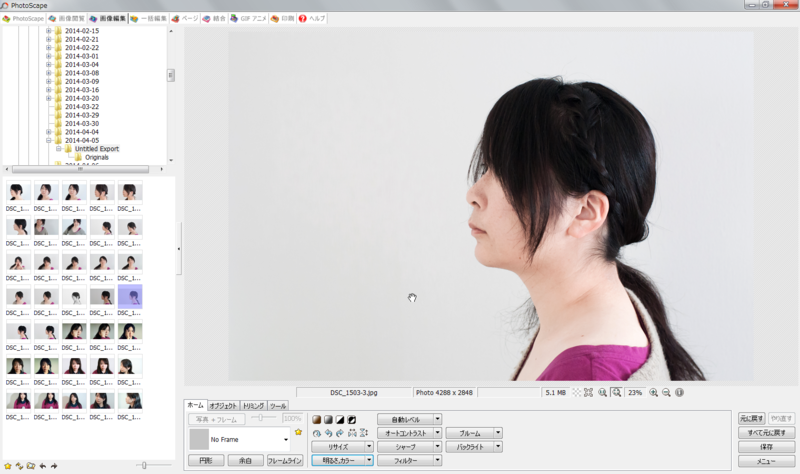Open the リサイズ dropdown arrow
The image size is (800, 474).
[x=369, y=446]
